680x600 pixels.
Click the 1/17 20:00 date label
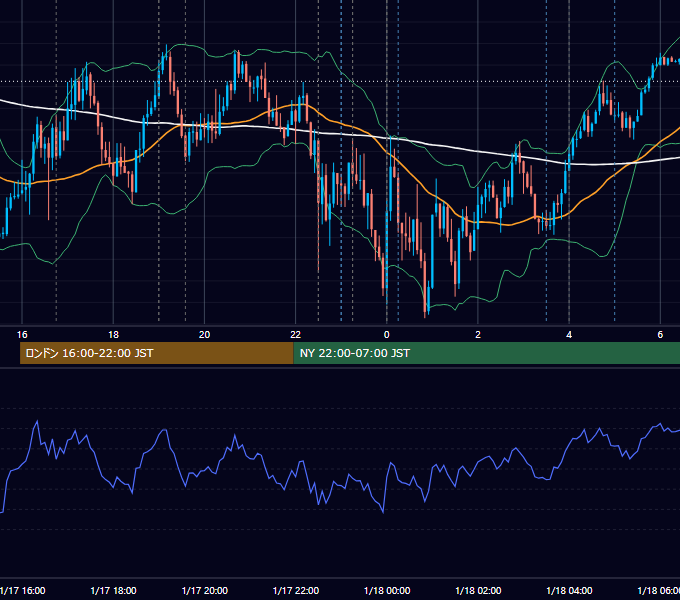click(204, 591)
